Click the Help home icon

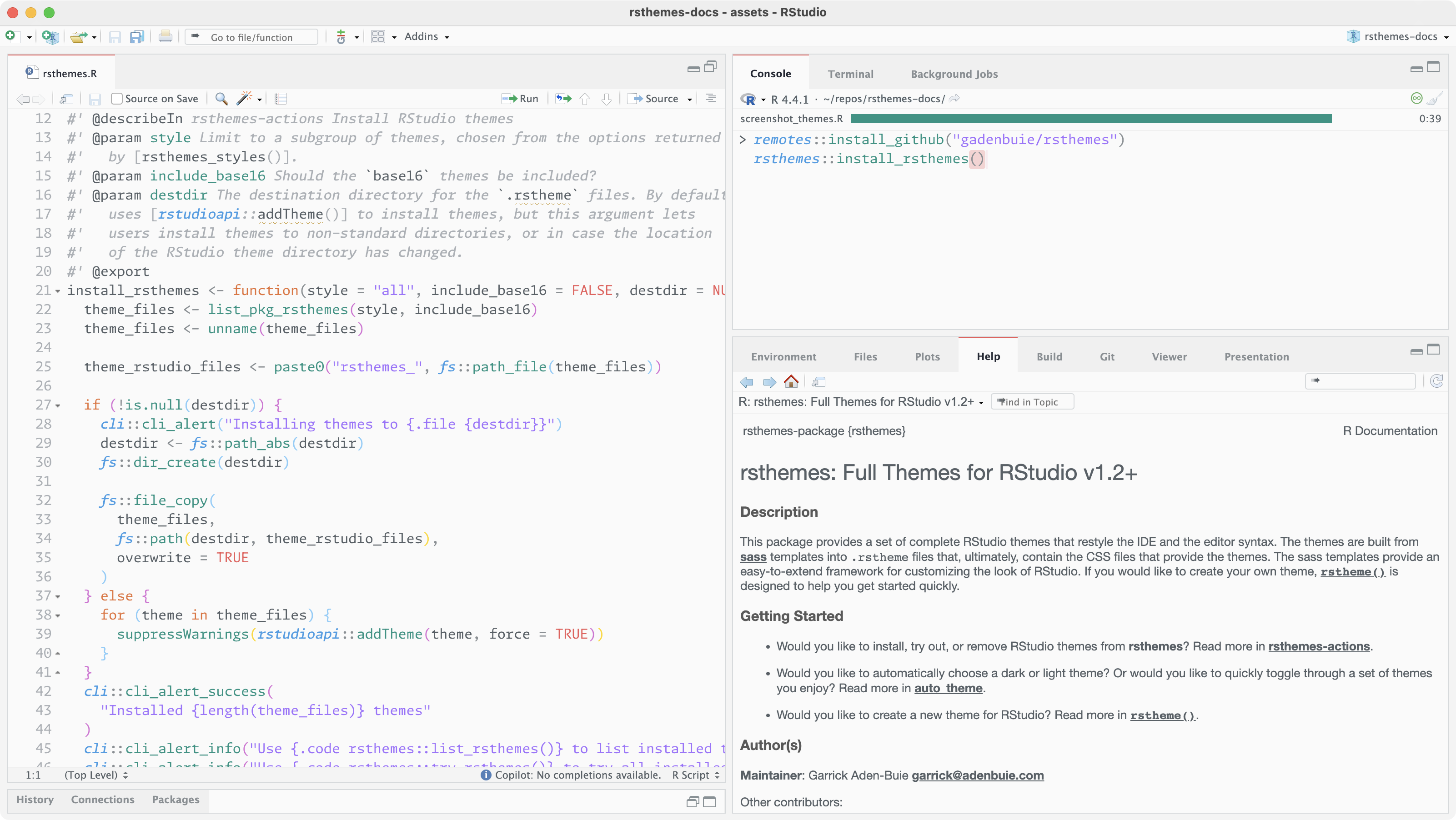tap(791, 382)
